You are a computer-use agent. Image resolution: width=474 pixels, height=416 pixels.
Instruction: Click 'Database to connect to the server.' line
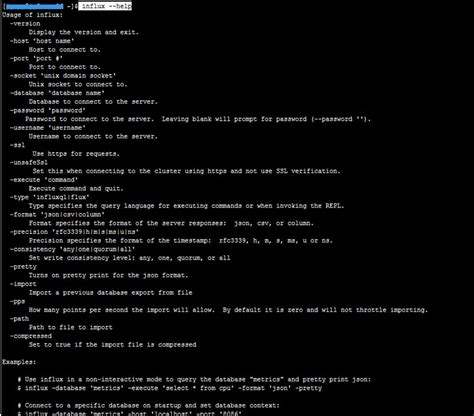tap(93, 102)
